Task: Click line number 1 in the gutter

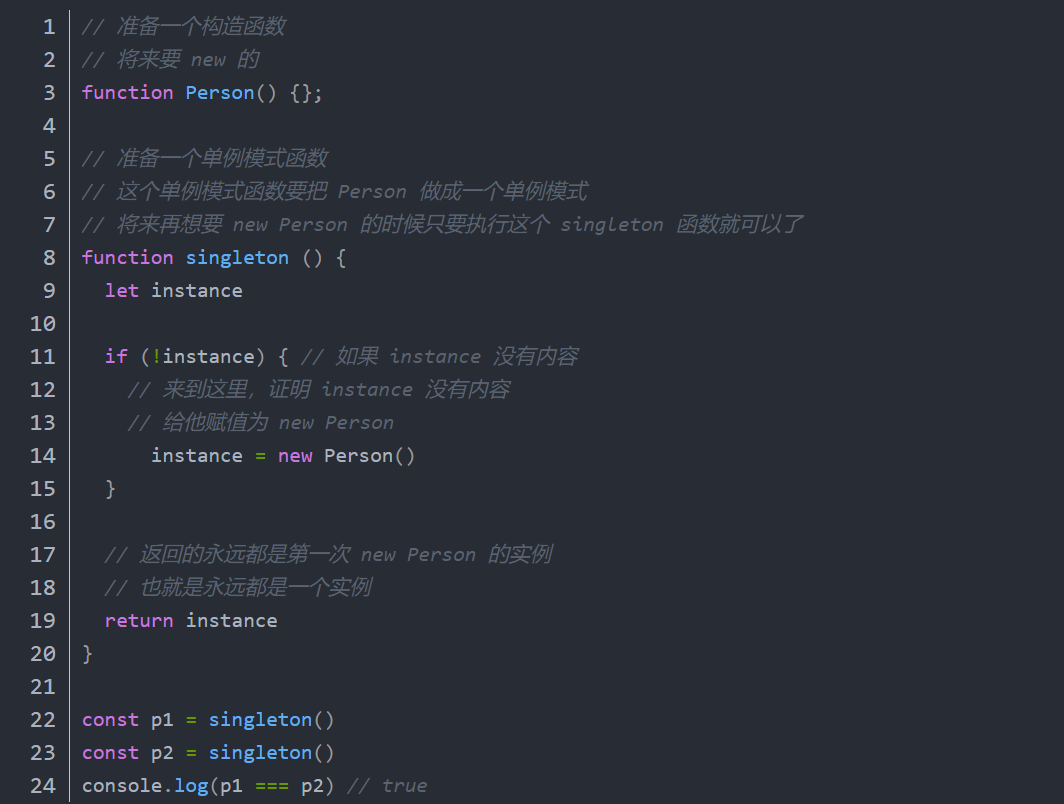Action: tap(49, 27)
